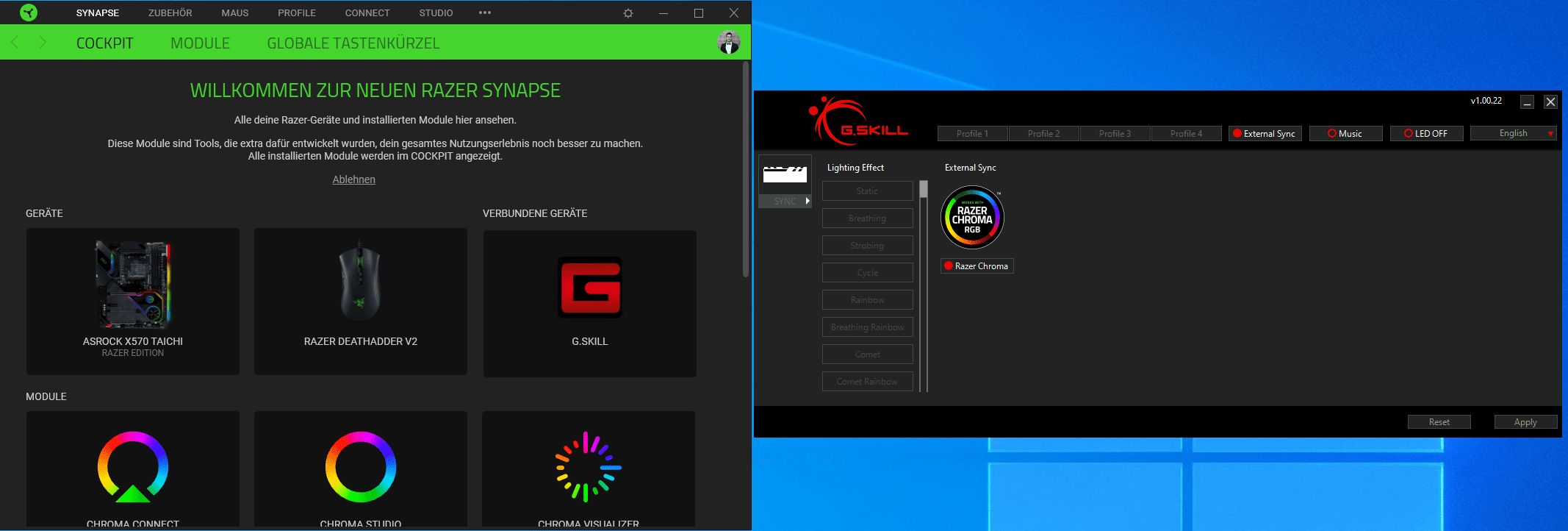Open the COCKPIT tab in Synapse

point(105,43)
